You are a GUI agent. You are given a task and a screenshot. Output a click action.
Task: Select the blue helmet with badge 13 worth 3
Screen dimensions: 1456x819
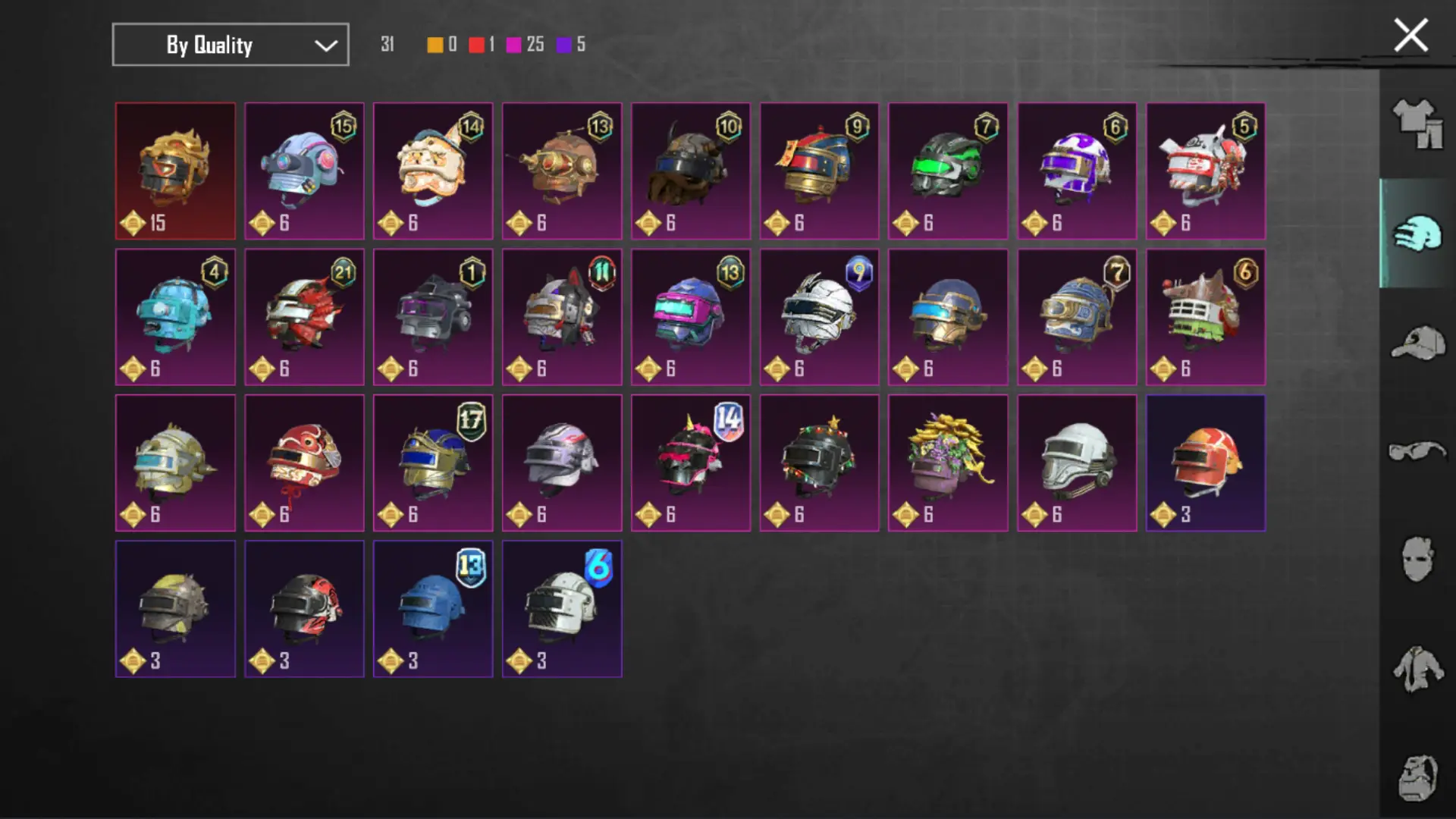[433, 609]
